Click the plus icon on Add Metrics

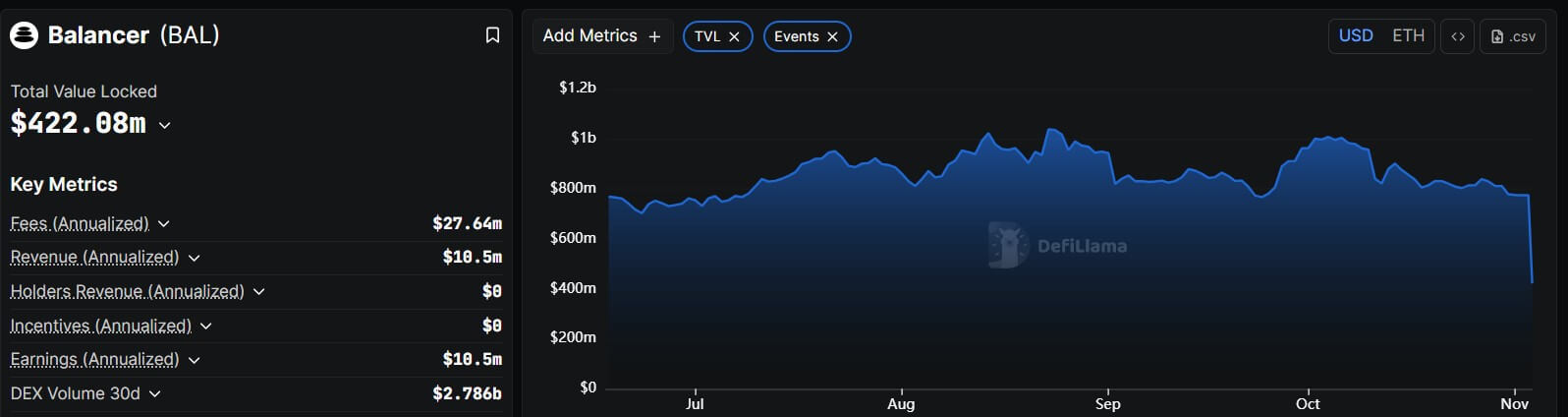coord(654,36)
